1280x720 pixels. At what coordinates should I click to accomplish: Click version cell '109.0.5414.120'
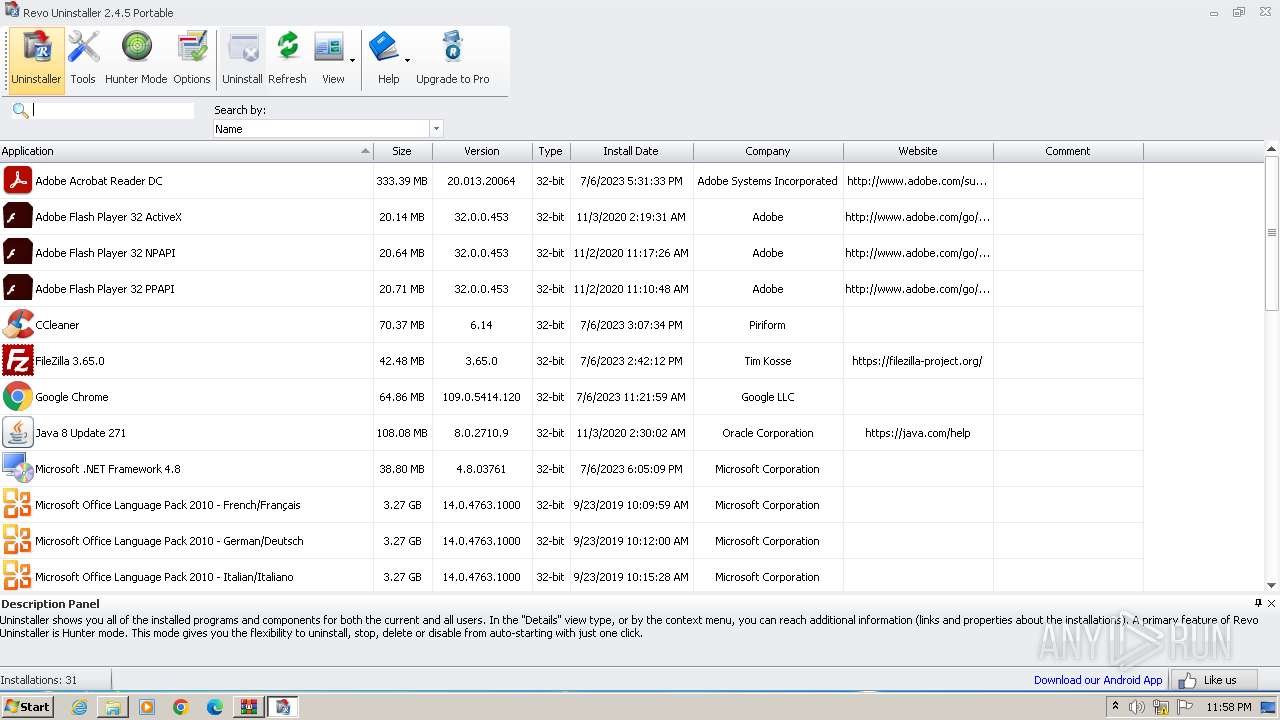(482, 397)
